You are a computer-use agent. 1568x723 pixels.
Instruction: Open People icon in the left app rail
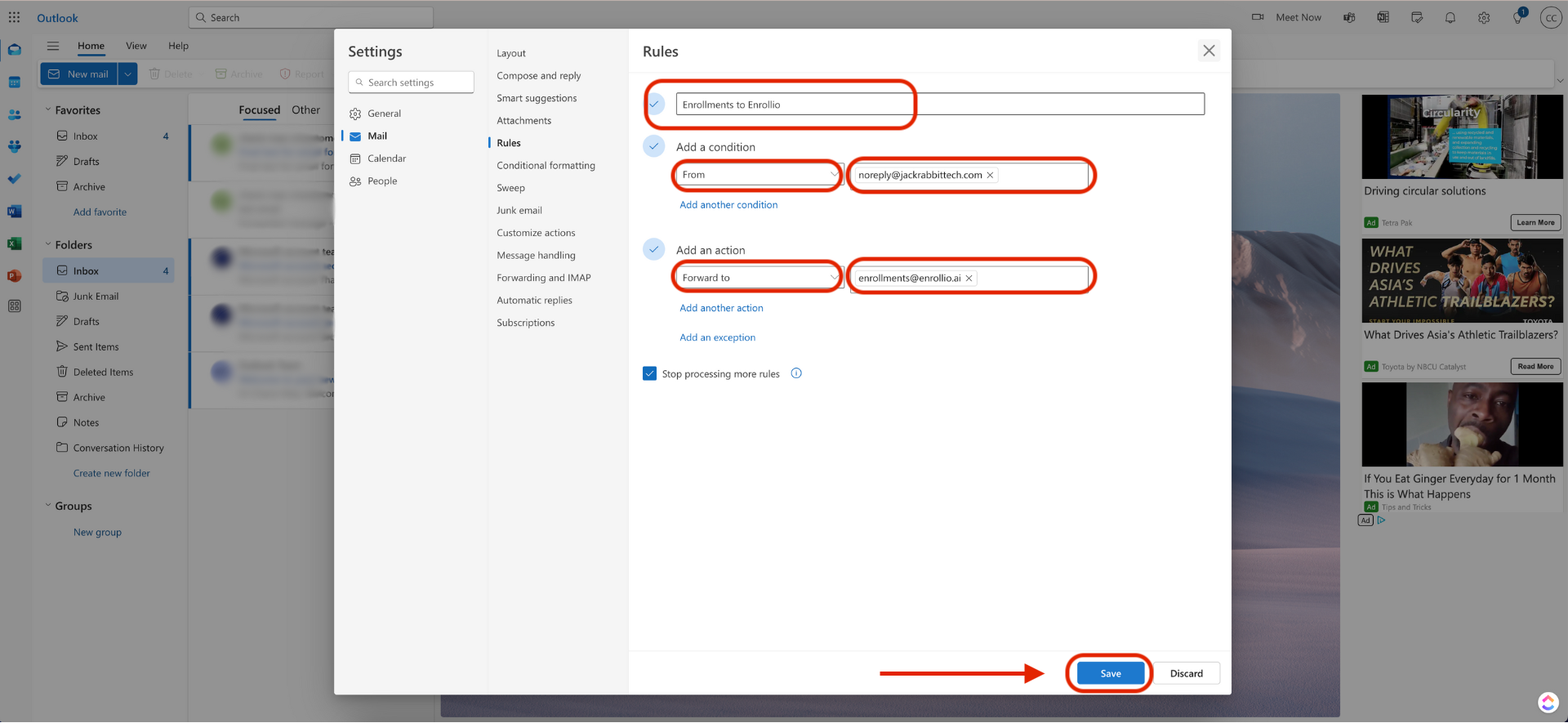pyautogui.click(x=14, y=115)
